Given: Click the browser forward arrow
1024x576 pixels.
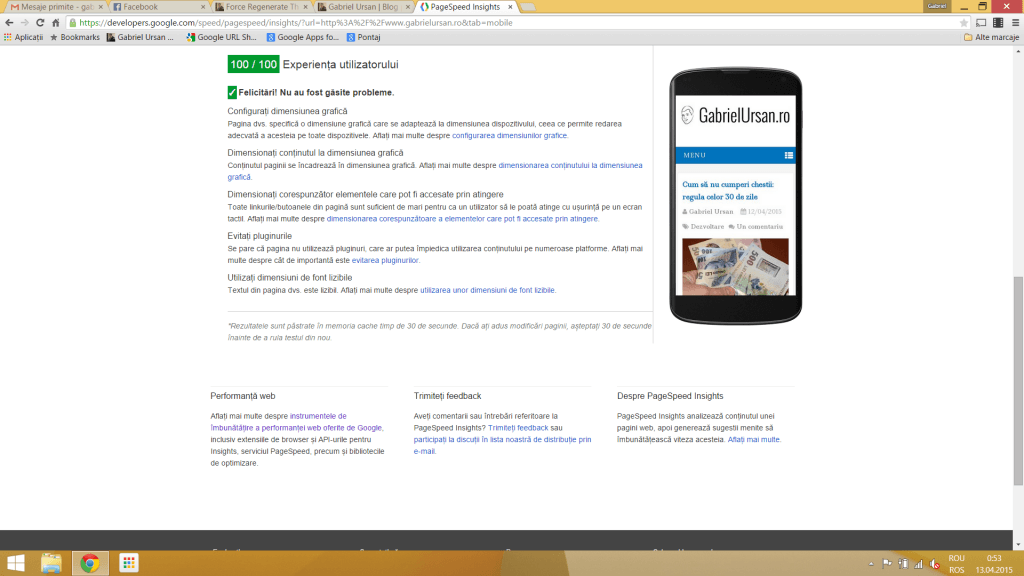Looking at the screenshot, I should point(24,22).
